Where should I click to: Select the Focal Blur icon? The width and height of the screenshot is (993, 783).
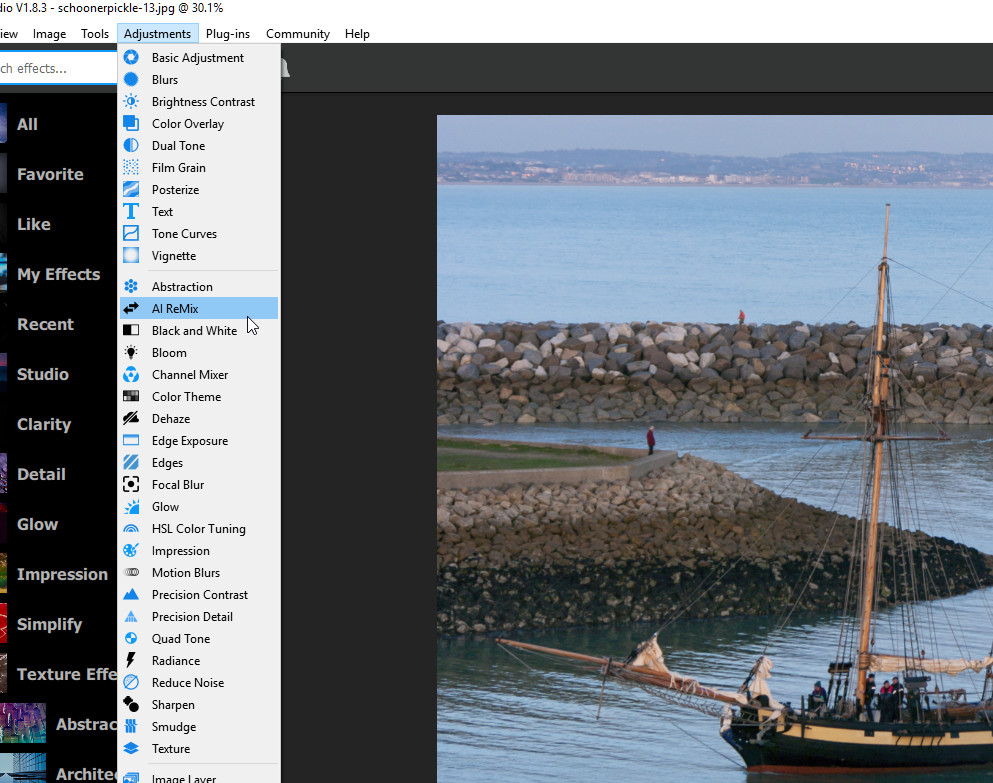[131, 485]
